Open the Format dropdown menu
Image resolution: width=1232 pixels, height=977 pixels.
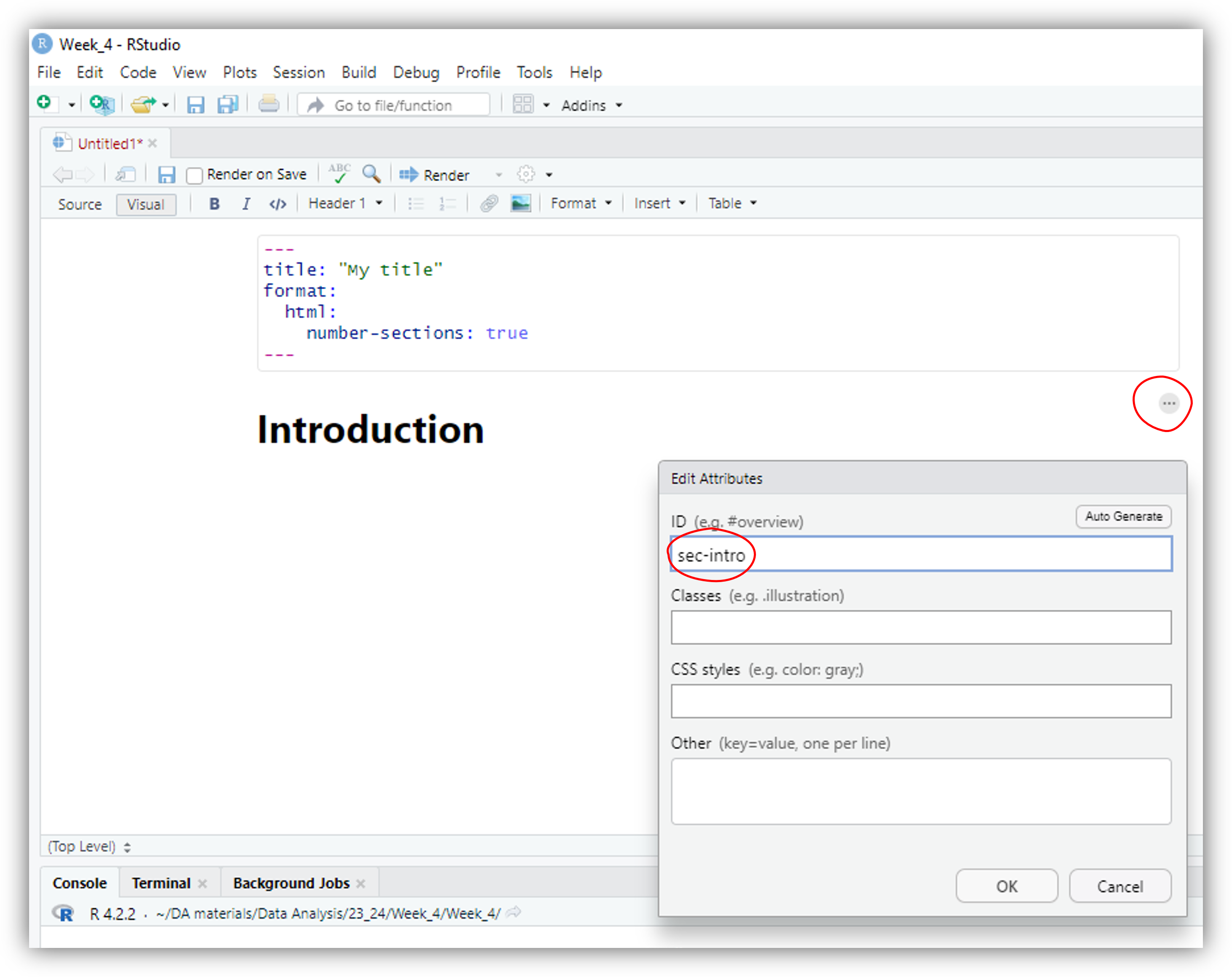581,204
